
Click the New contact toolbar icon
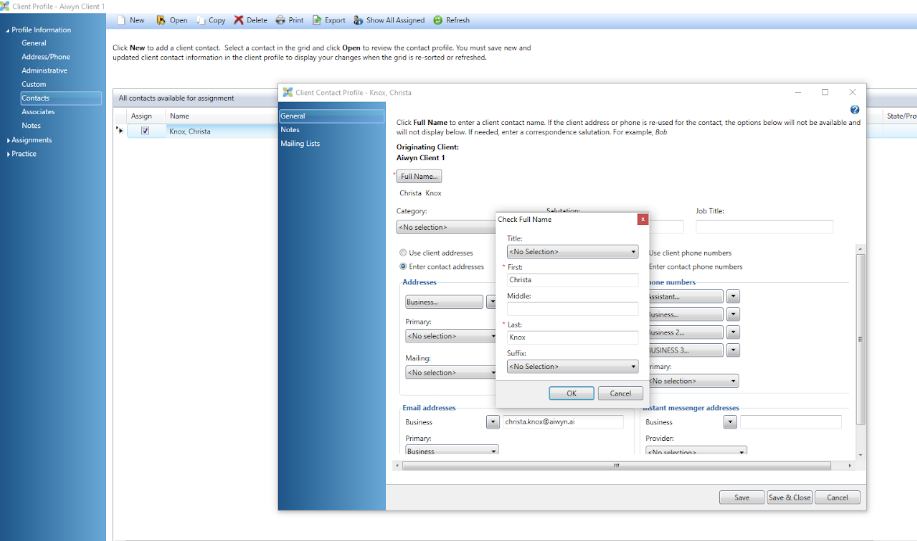(122, 20)
